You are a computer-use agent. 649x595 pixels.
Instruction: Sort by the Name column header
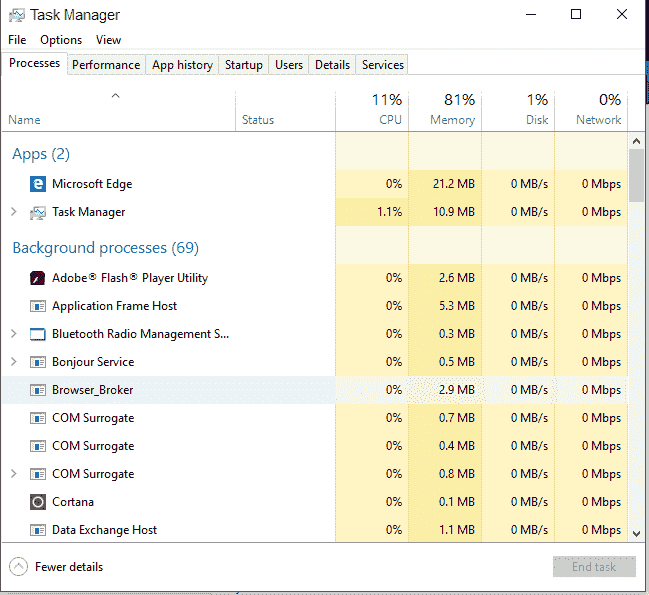[x=24, y=120]
